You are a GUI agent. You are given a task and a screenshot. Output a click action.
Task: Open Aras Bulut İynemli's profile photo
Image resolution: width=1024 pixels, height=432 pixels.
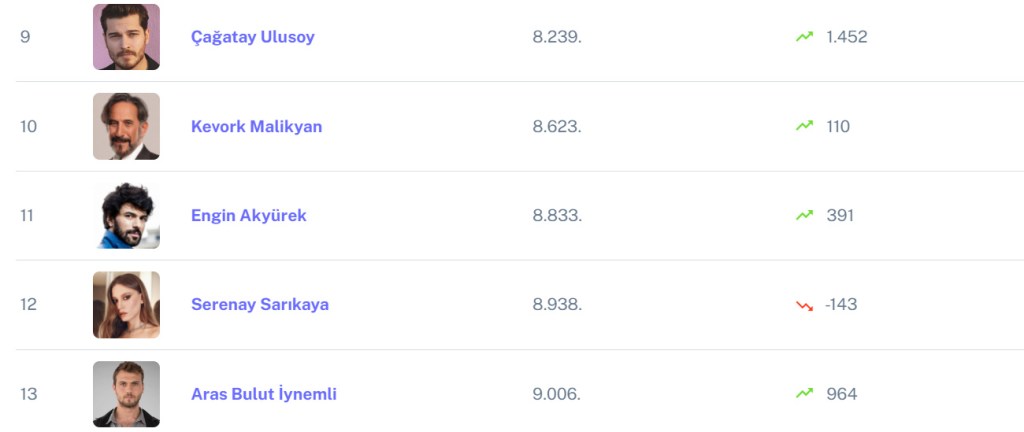click(126, 394)
